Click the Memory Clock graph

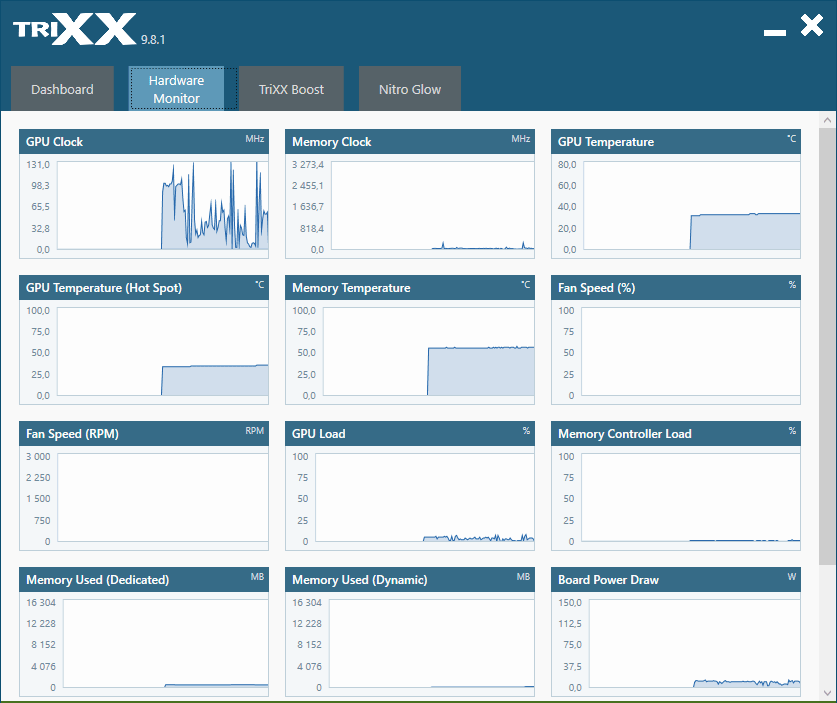tap(432, 205)
